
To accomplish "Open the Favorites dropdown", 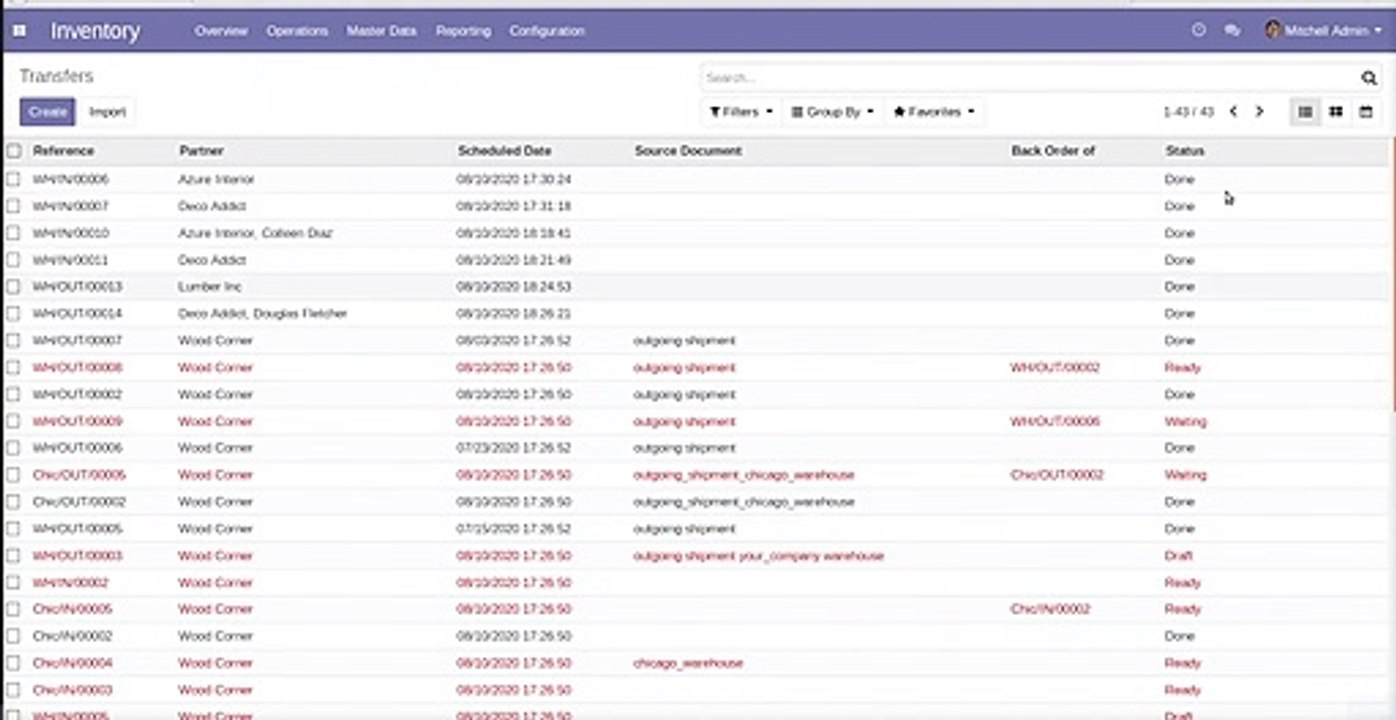I will [x=934, y=112].
